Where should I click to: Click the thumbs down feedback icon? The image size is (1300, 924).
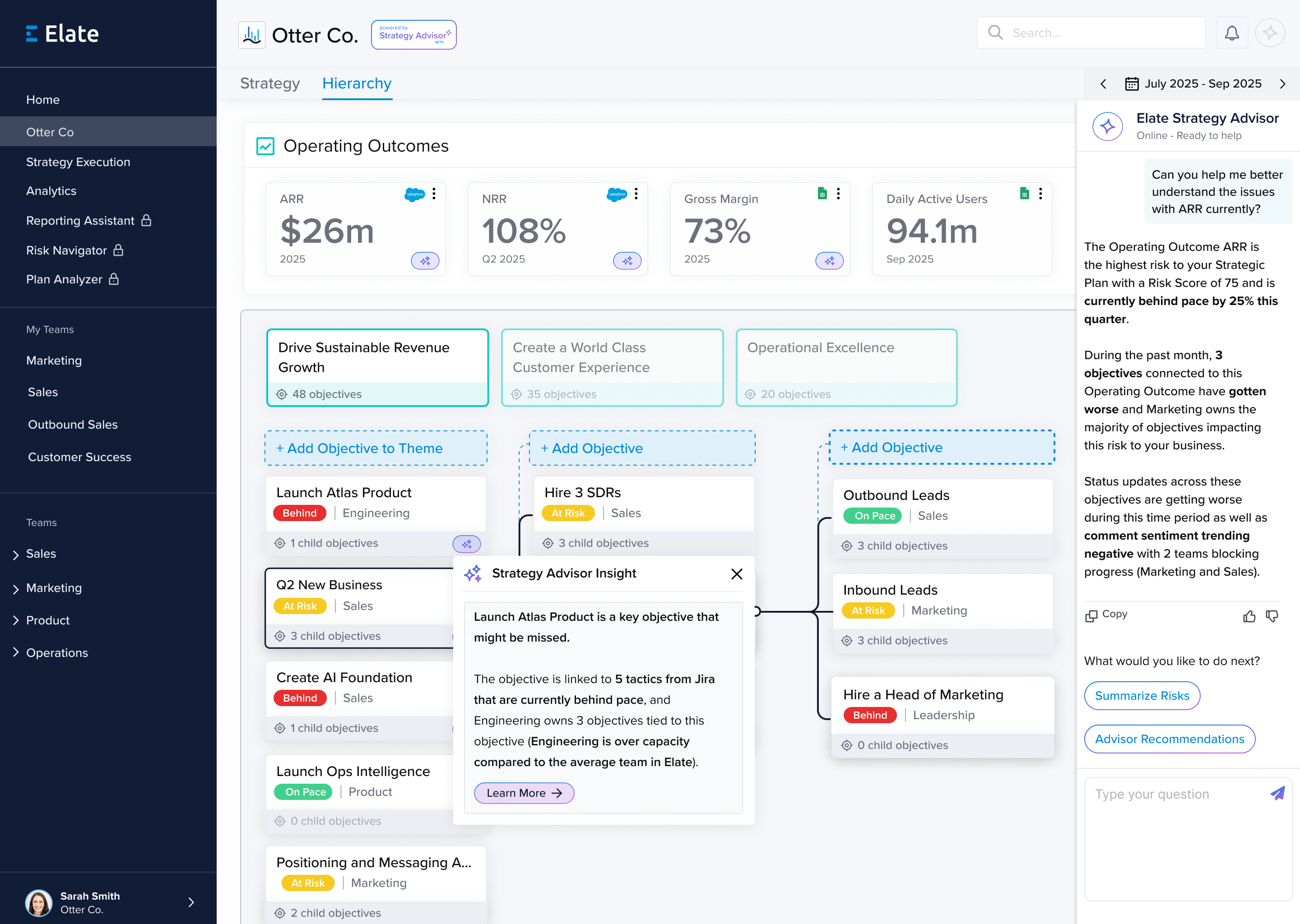(1272, 616)
